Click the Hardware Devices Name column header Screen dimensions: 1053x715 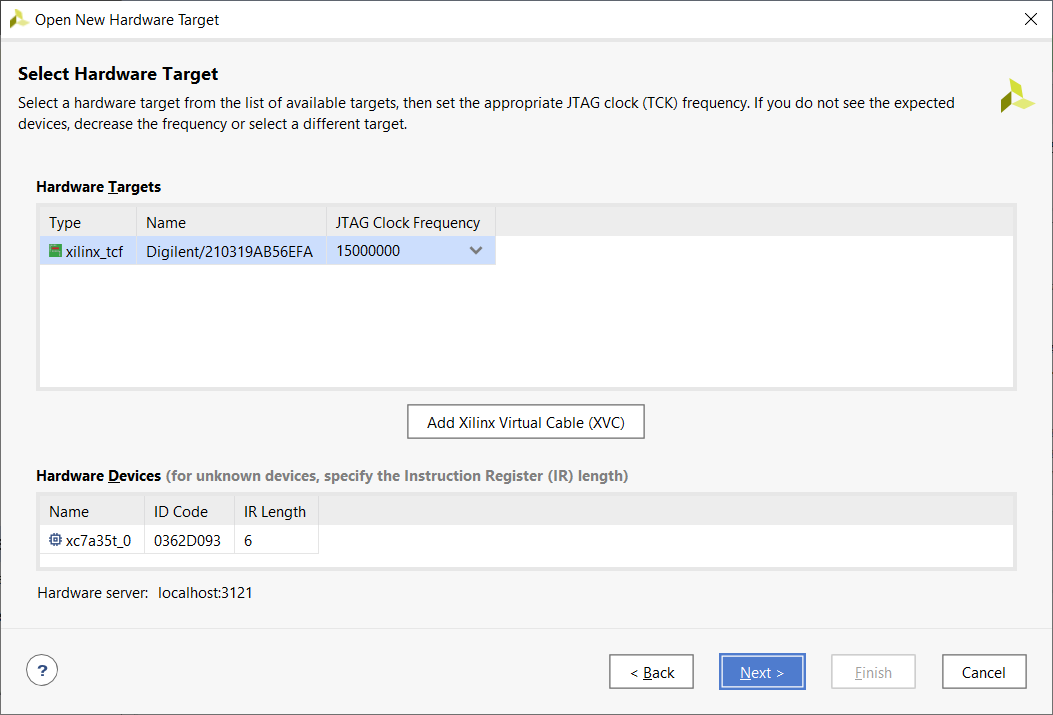pyautogui.click(x=92, y=512)
